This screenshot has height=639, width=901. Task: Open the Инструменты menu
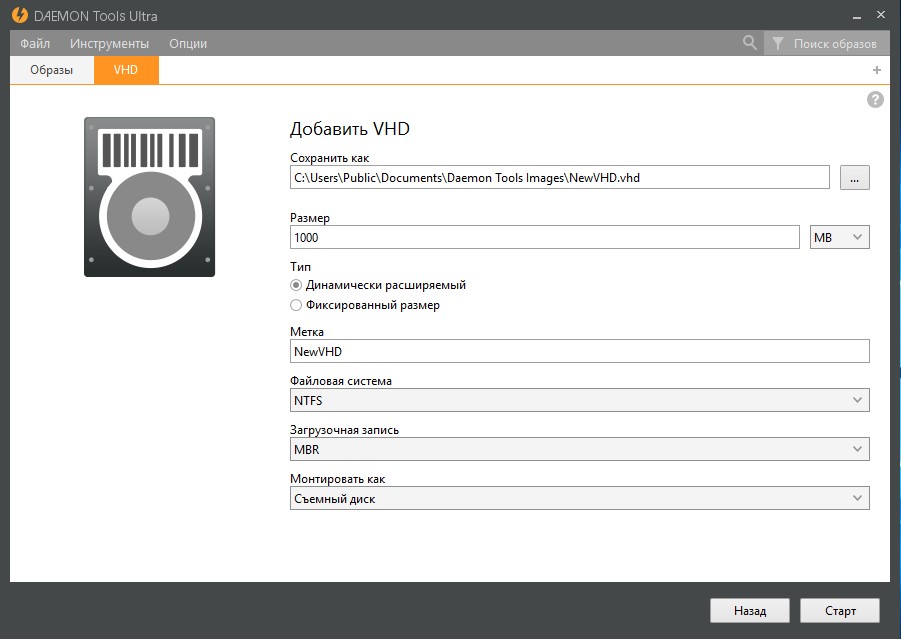tap(109, 44)
